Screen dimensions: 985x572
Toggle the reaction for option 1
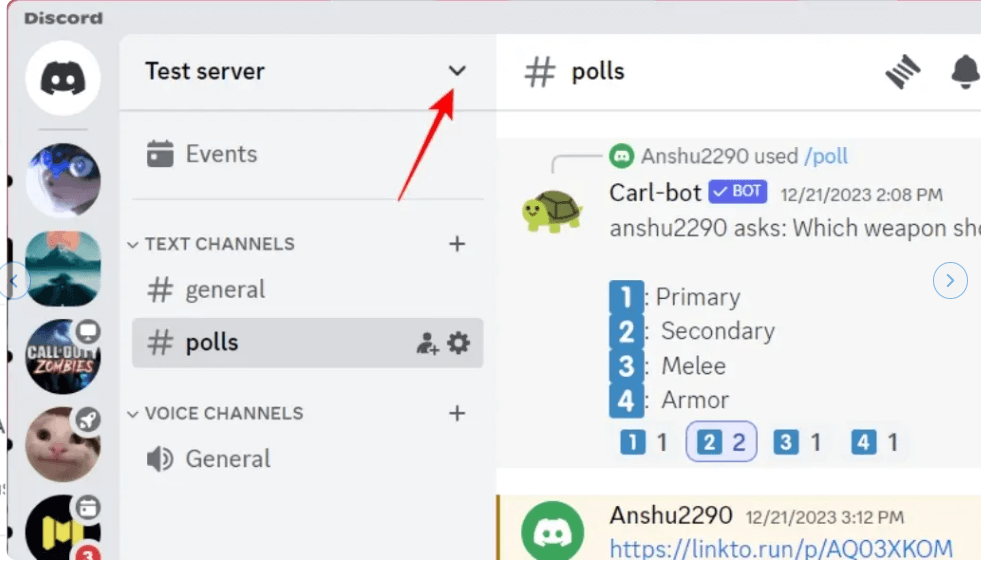(x=643, y=442)
